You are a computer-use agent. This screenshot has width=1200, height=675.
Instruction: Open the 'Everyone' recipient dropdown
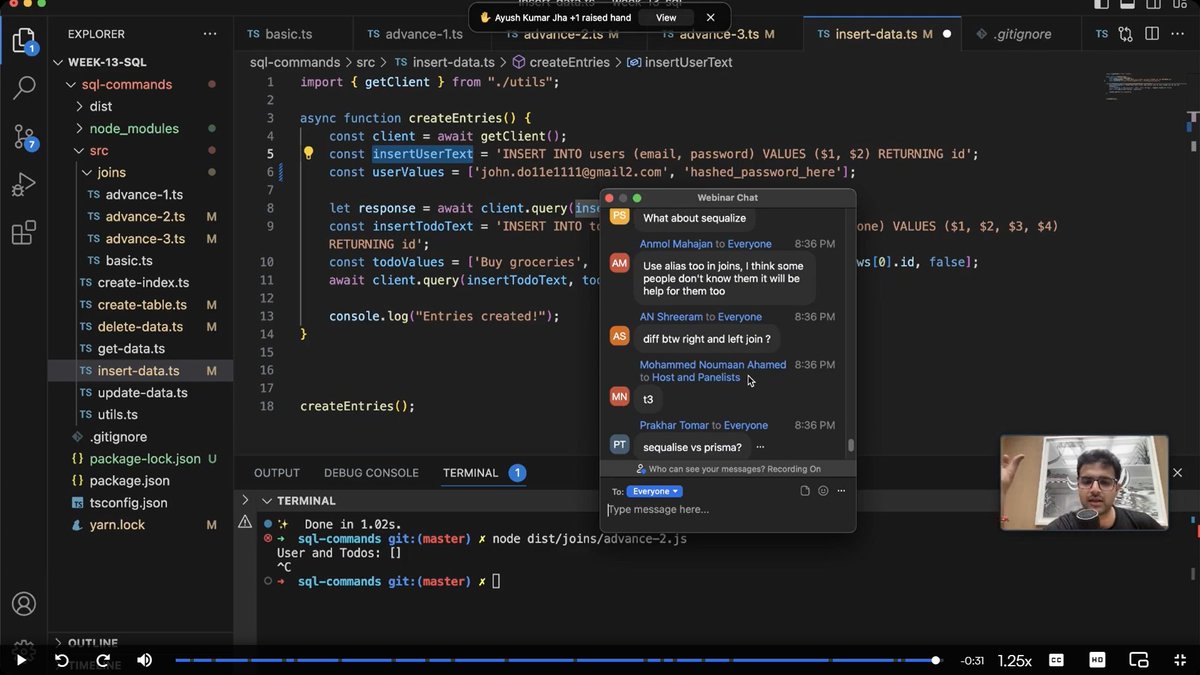[654, 491]
